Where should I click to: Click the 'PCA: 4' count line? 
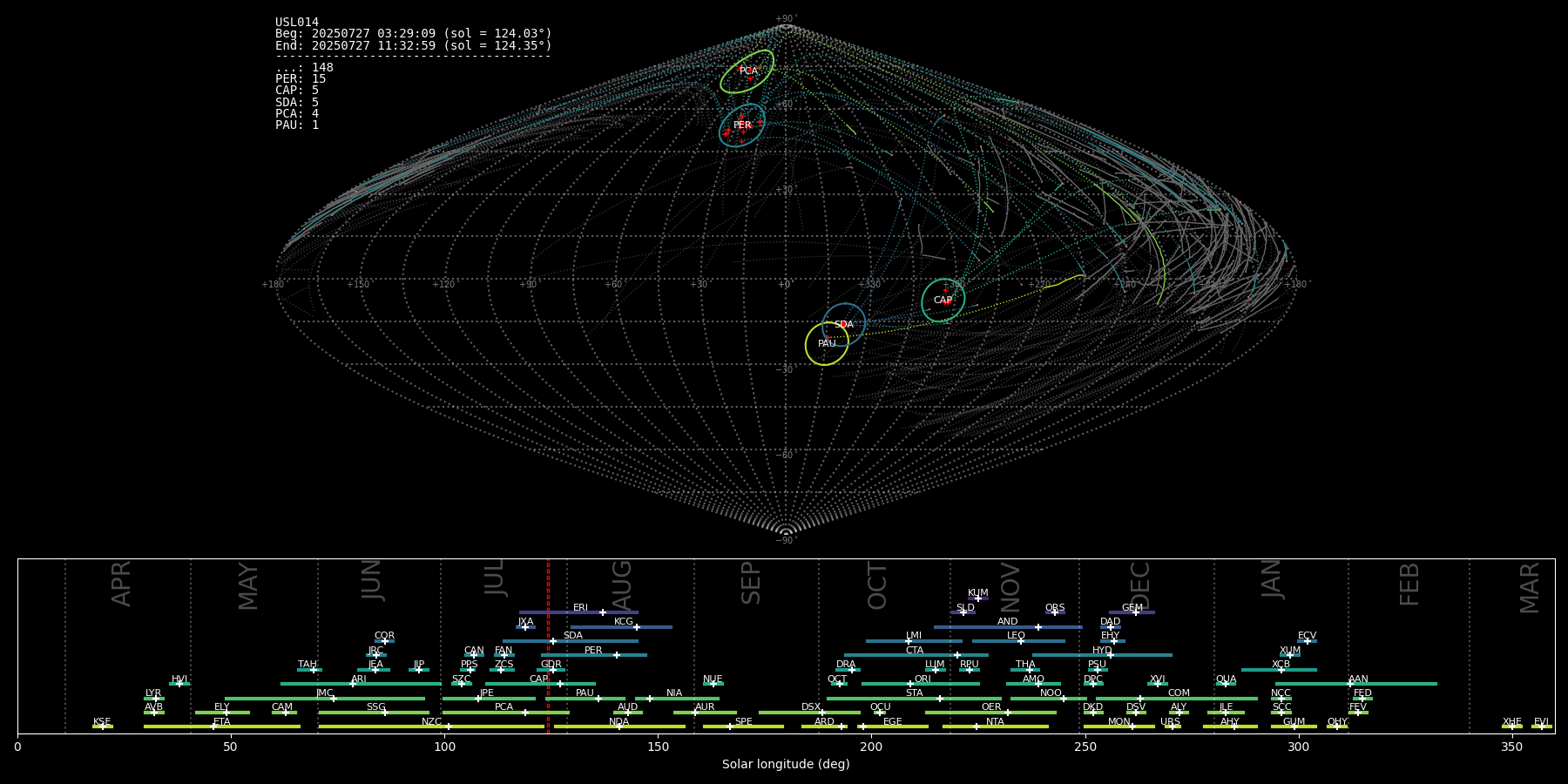tap(297, 113)
